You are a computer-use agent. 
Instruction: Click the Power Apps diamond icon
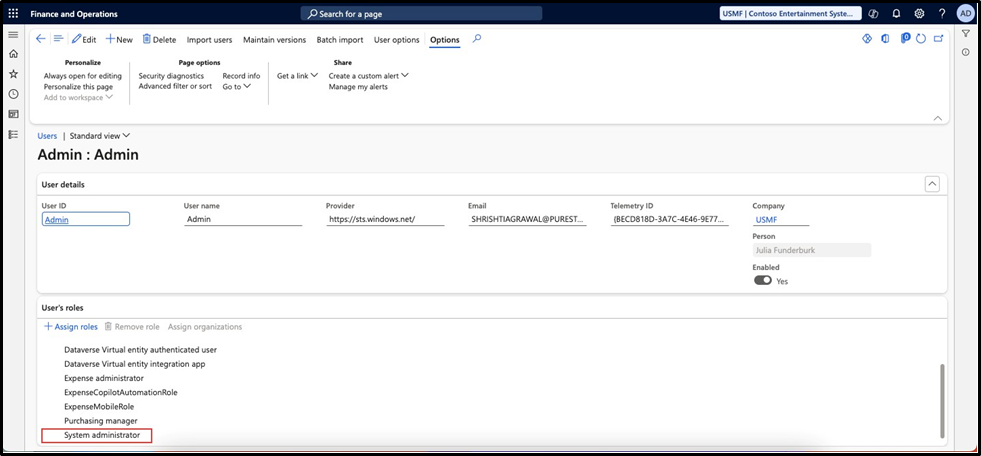point(867,39)
